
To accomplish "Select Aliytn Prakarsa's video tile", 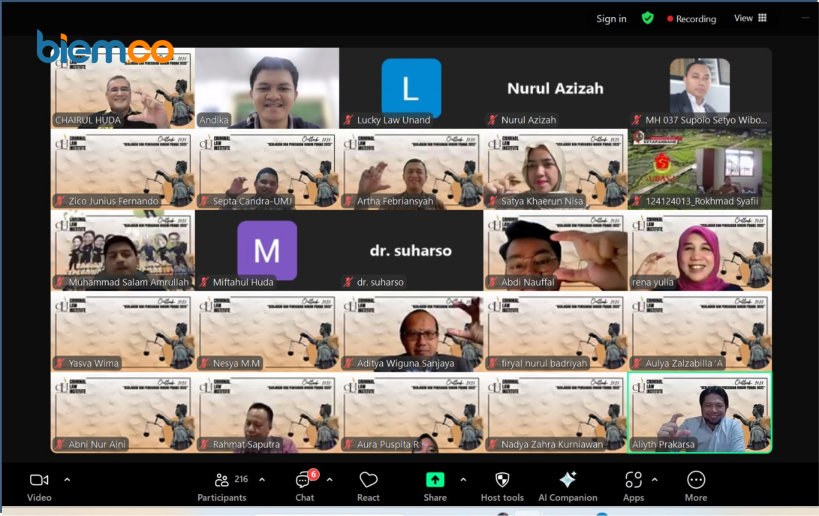I will (699, 412).
